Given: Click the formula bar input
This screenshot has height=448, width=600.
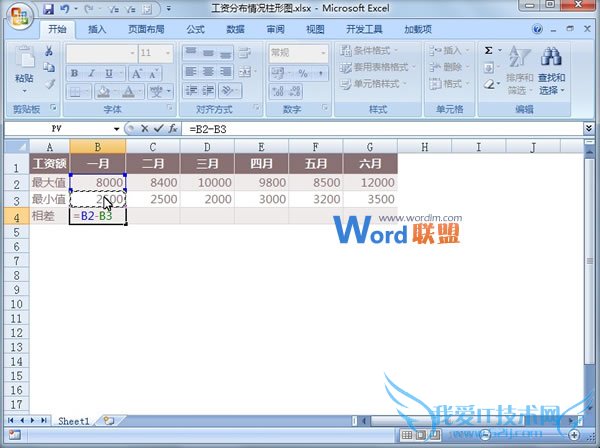Looking at the screenshot, I should tap(383, 129).
